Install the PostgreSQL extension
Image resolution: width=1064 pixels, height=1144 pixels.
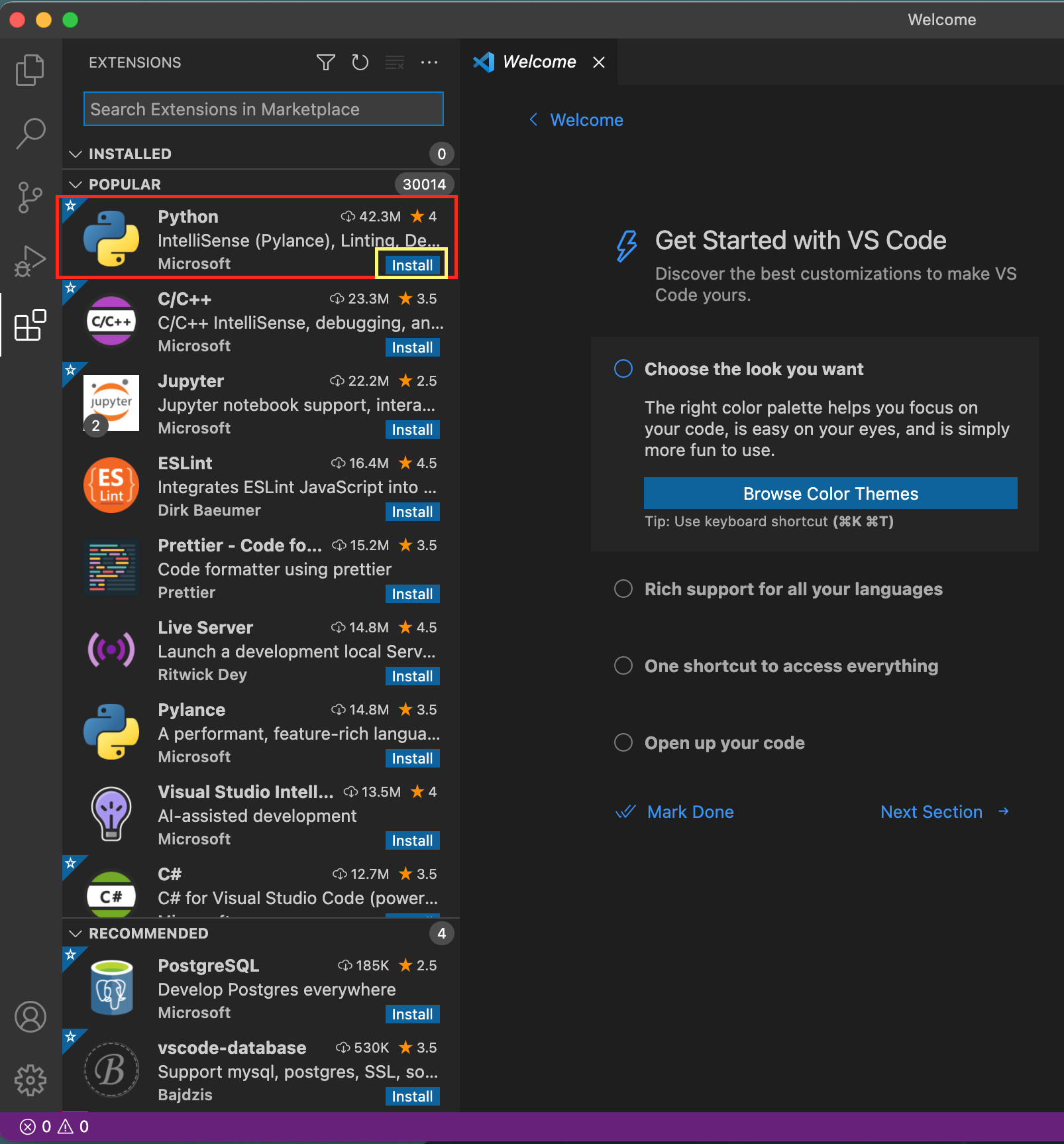click(x=412, y=1014)
